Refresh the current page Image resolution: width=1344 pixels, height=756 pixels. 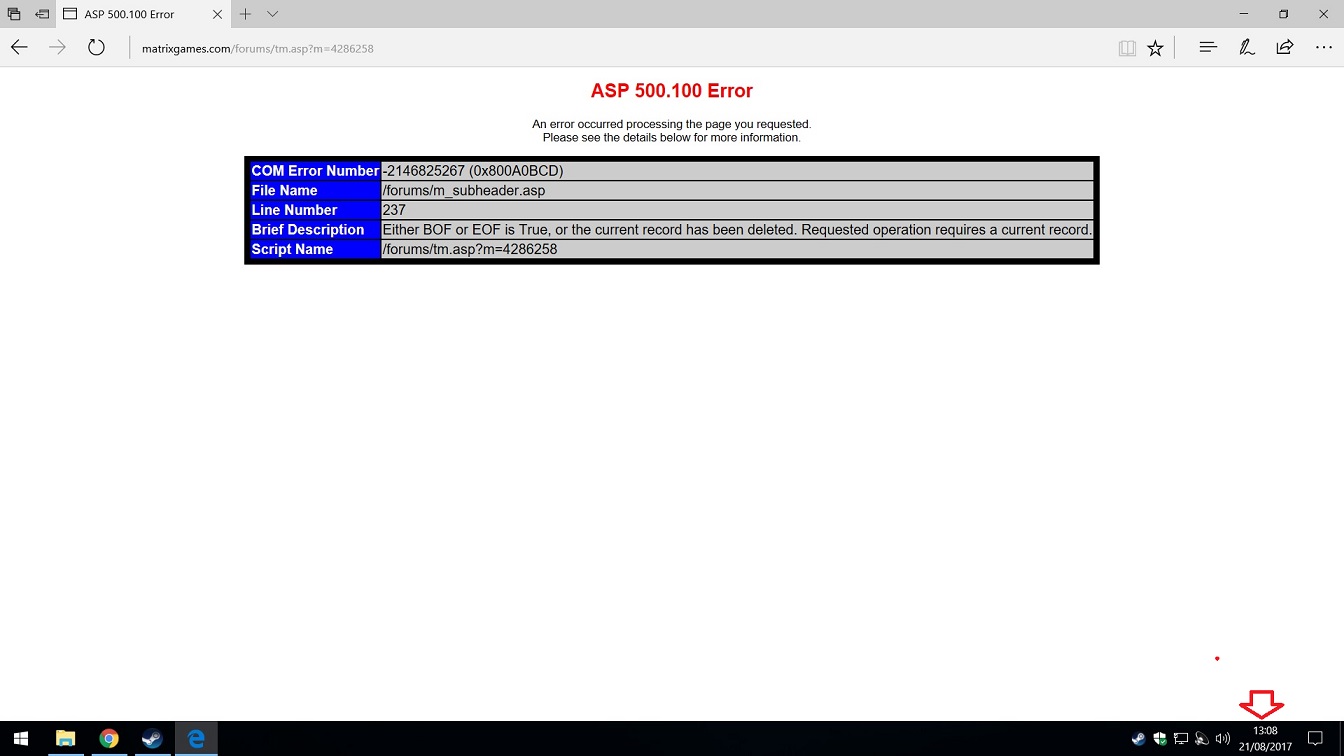point(96,47)
